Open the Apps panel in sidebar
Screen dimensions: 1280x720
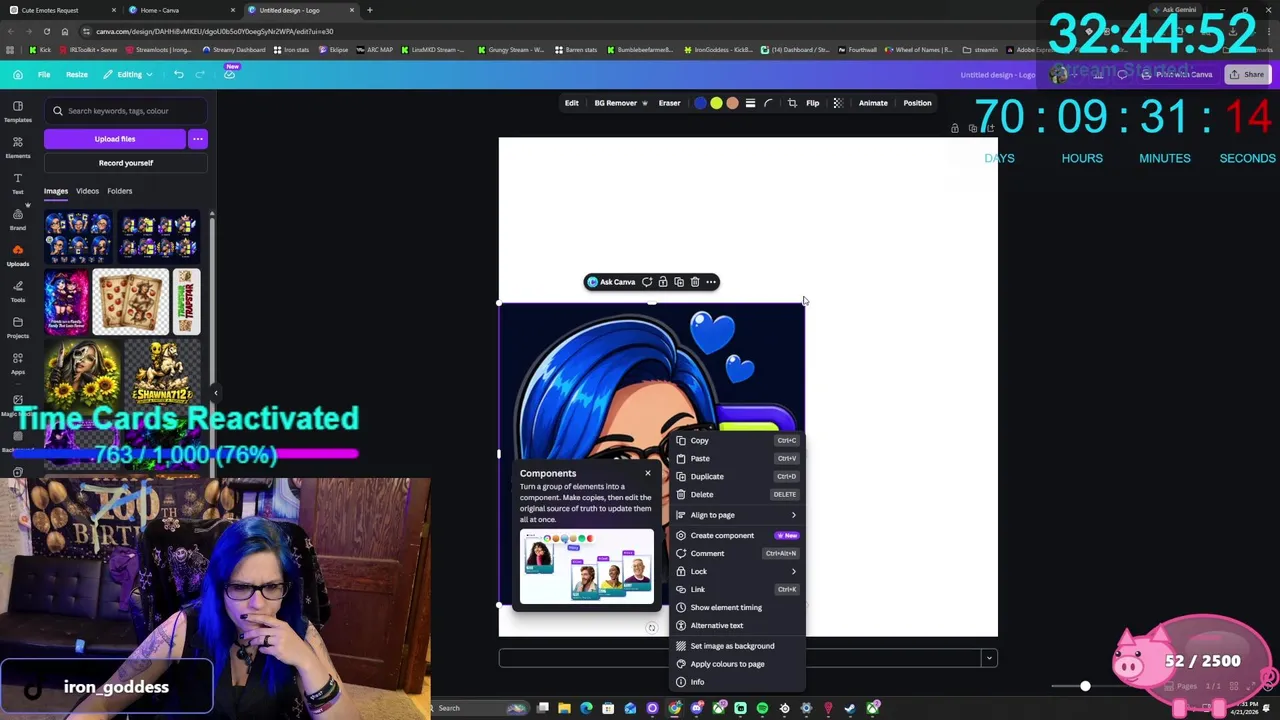(x=17, y=363)
